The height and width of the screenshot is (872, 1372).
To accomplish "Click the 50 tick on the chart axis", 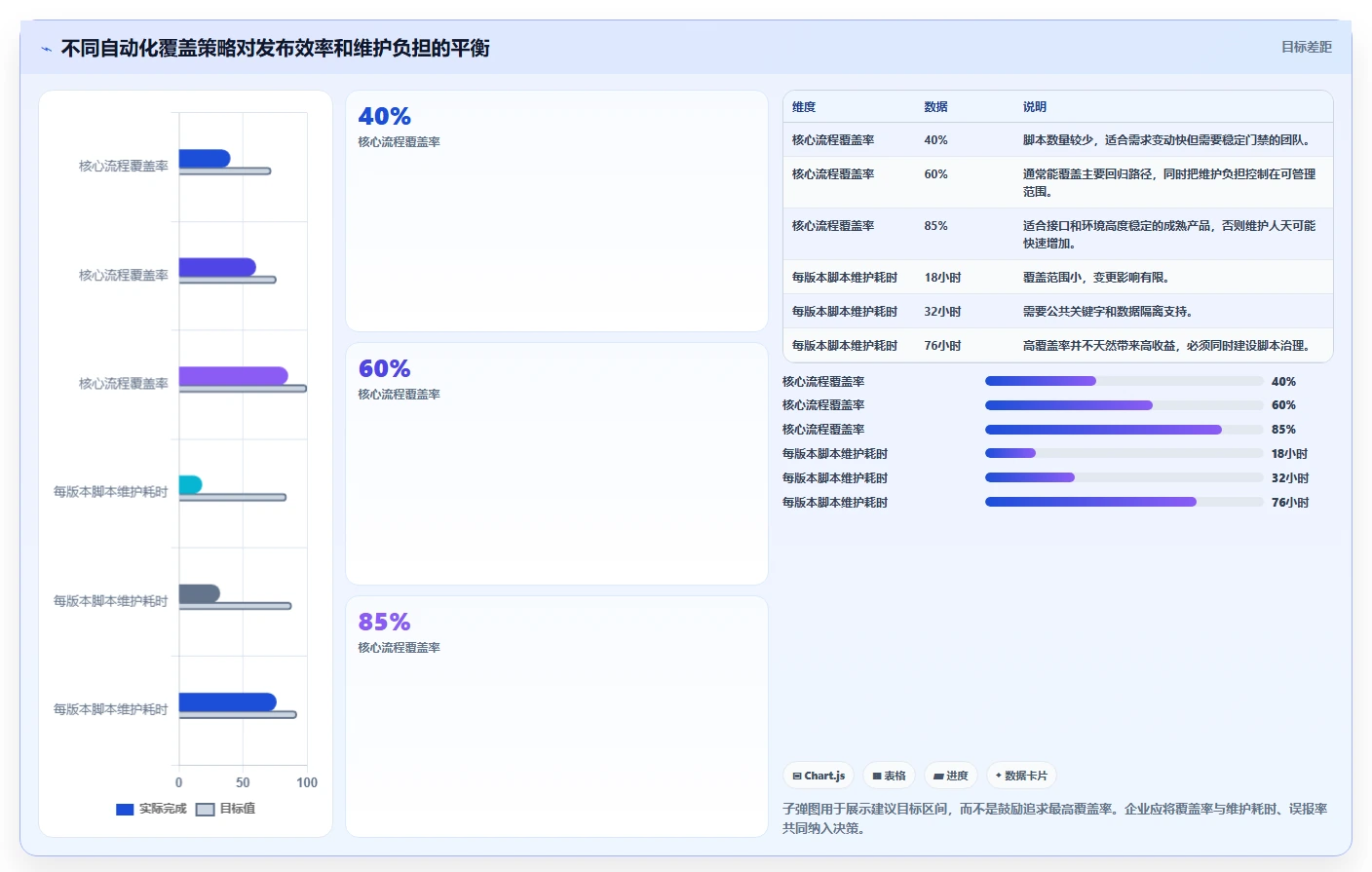I will coord(243,782).
